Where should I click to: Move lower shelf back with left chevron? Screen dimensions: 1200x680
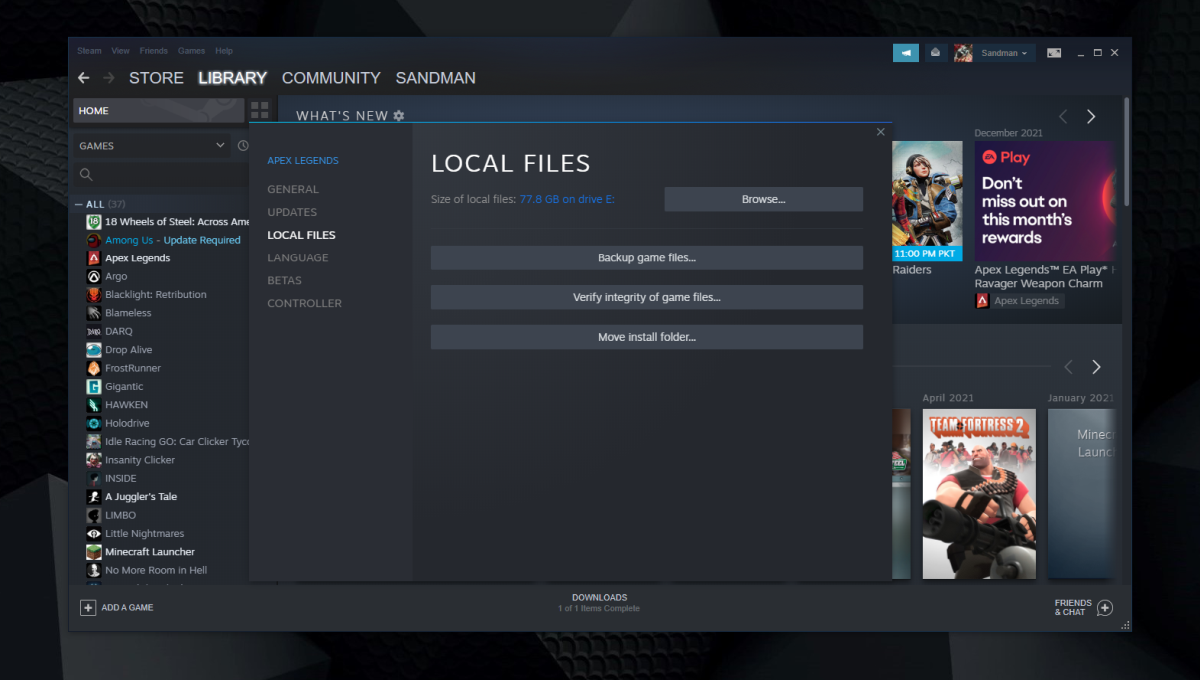[x=1068, y=367]
